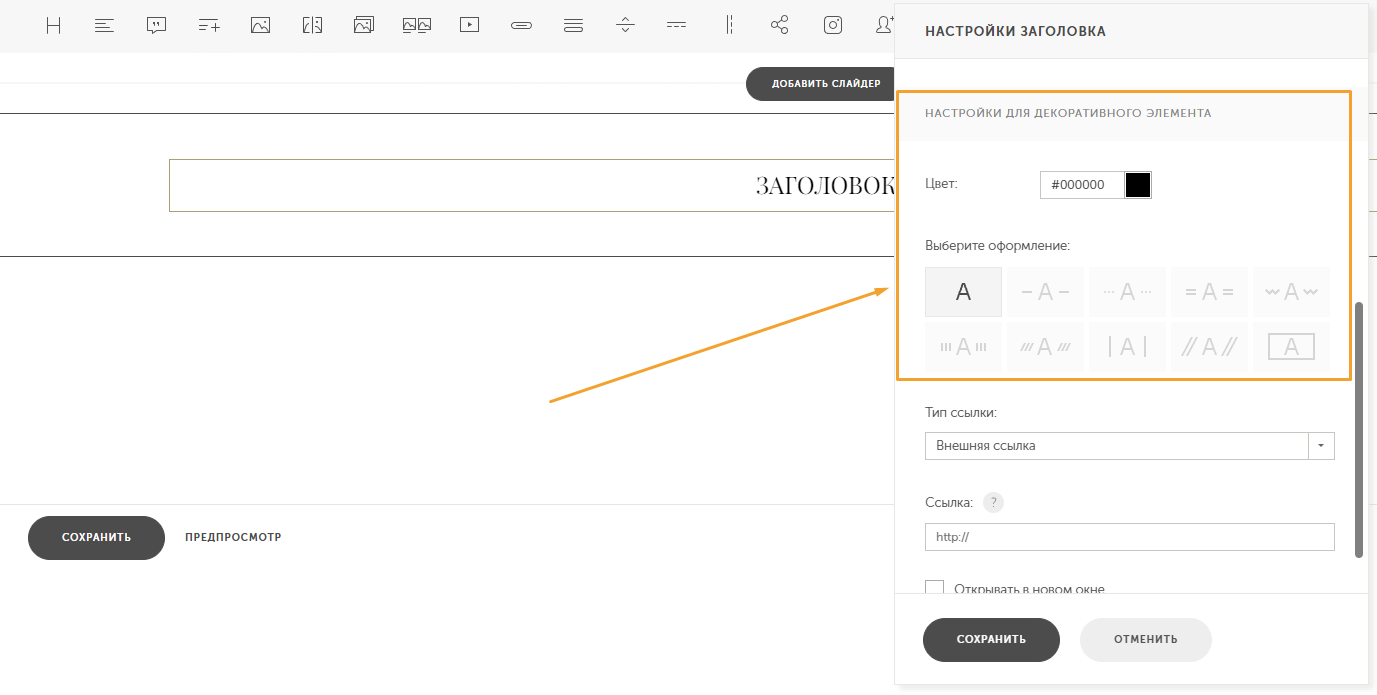
Task: Click the stacked bars form block icon
Action: [573, 26]
